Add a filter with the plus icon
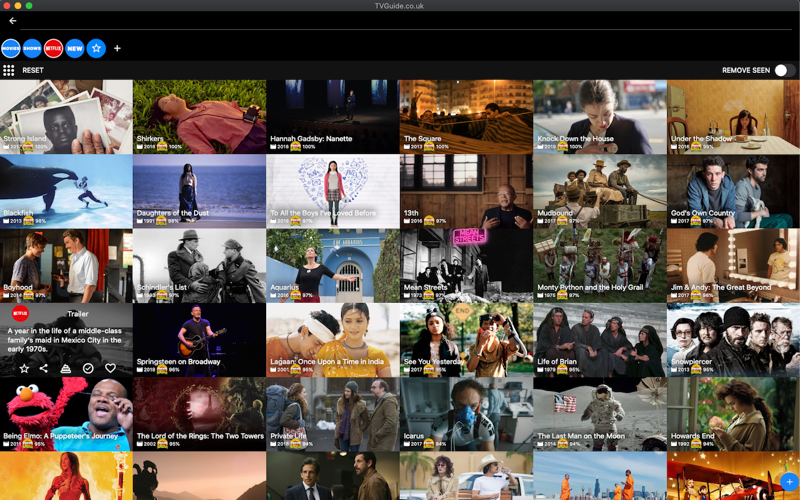 click(117, 48)
